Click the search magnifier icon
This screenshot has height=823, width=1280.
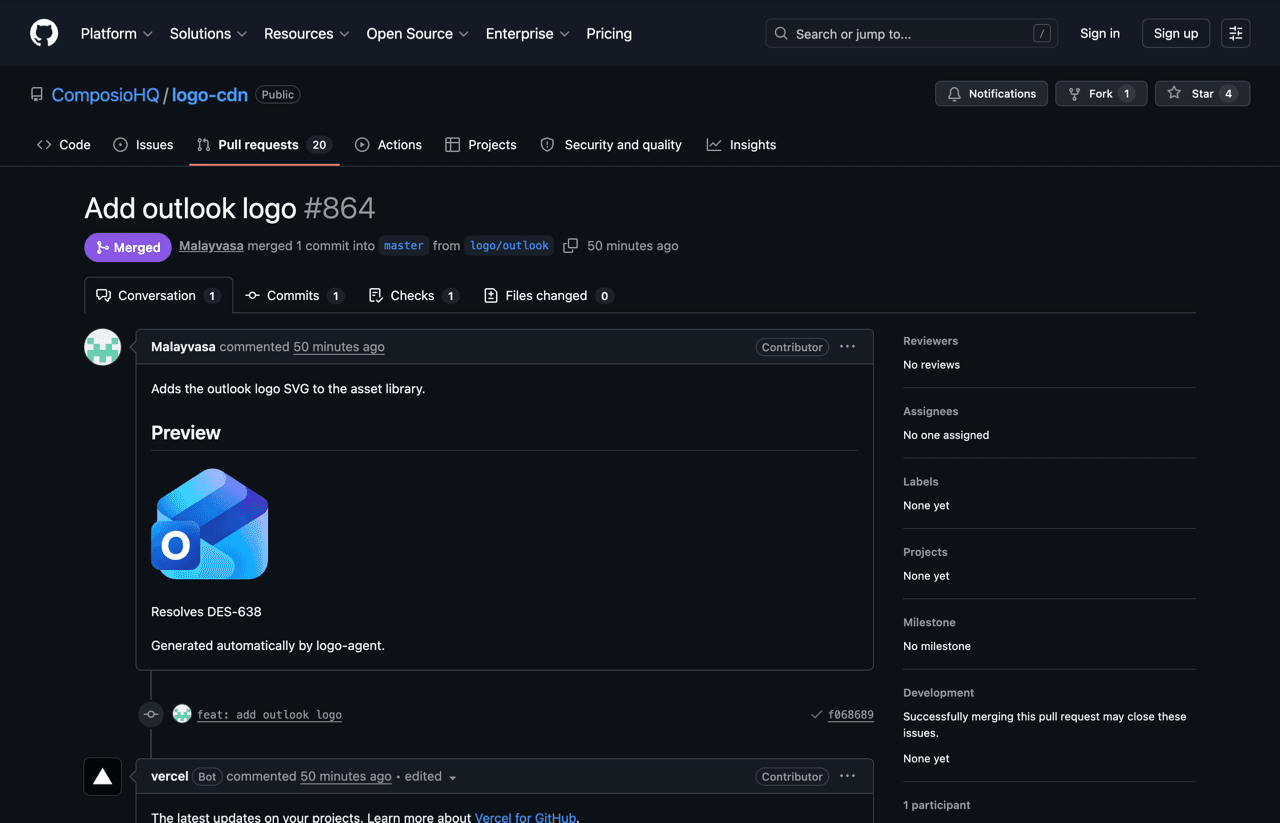pos(781,33)
